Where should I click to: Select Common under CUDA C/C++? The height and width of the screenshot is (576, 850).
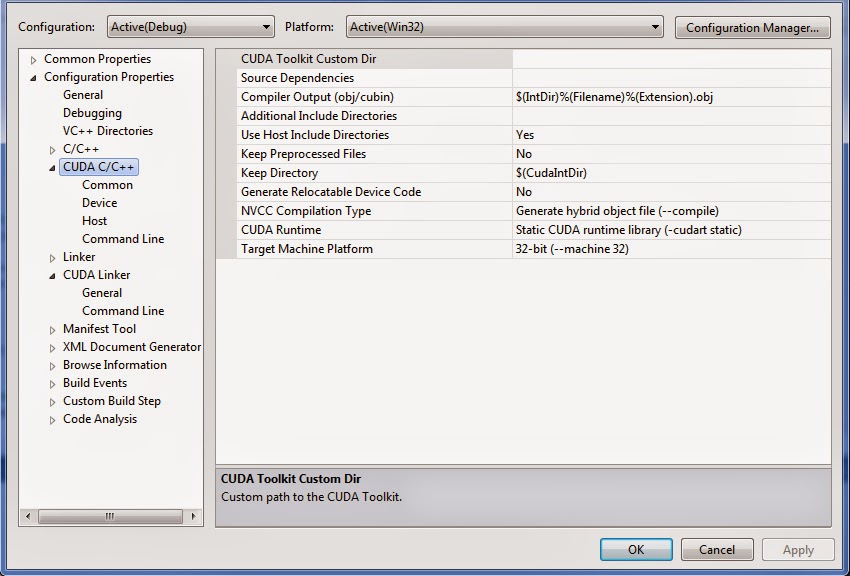point(107,185)
